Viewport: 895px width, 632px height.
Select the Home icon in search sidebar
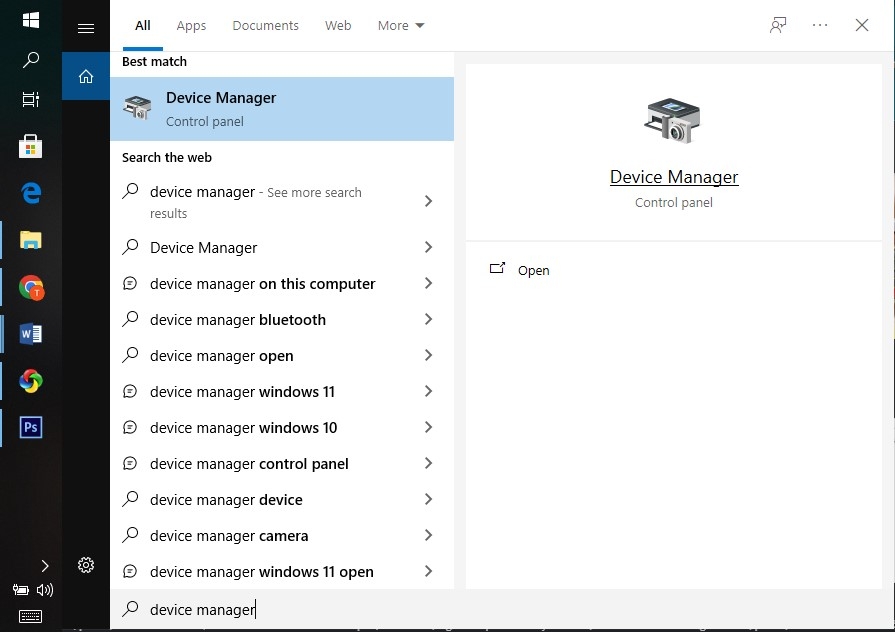pos(86,77)
